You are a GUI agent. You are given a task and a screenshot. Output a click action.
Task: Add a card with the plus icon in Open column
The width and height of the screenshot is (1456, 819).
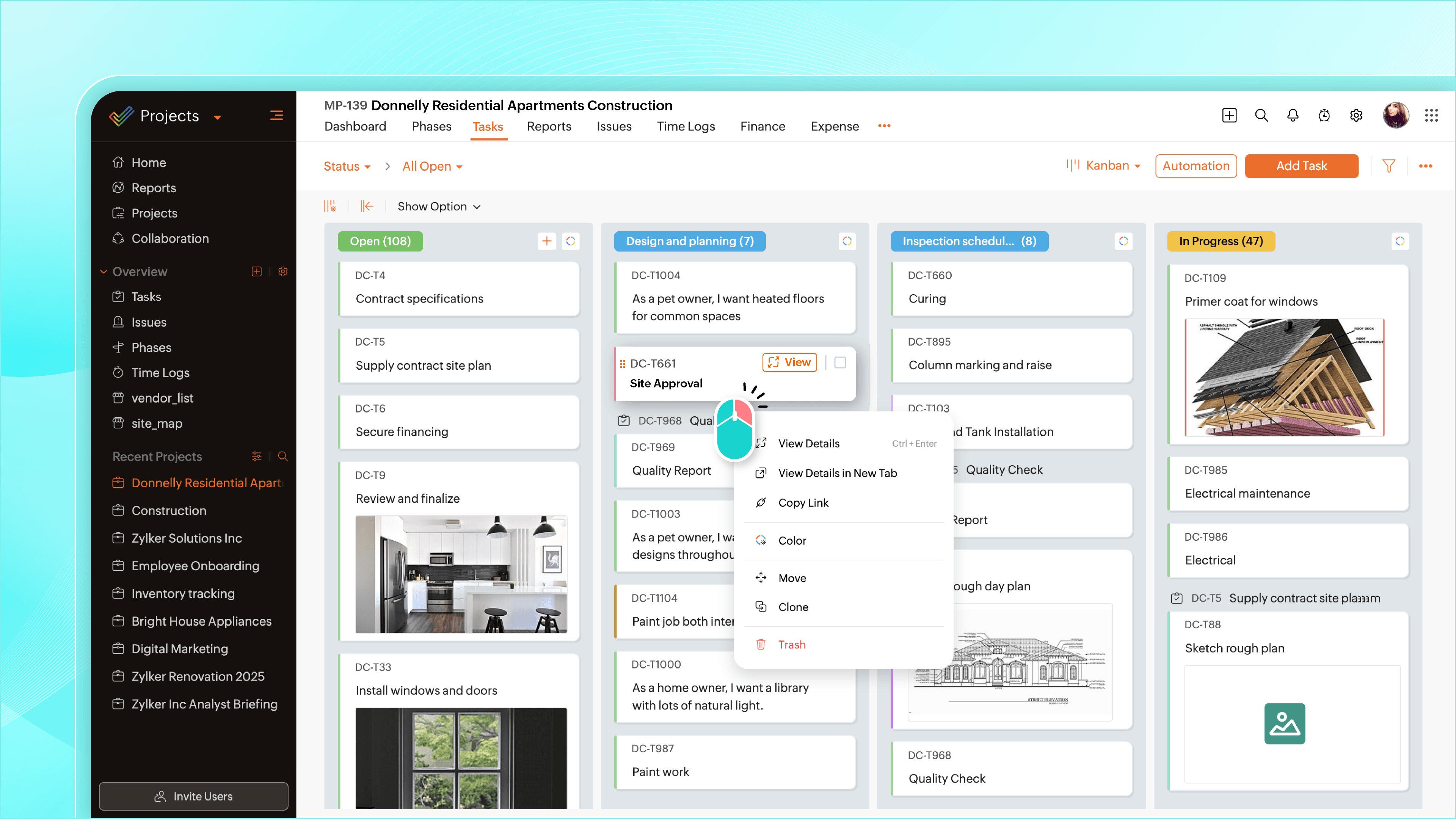pos(546,241)
